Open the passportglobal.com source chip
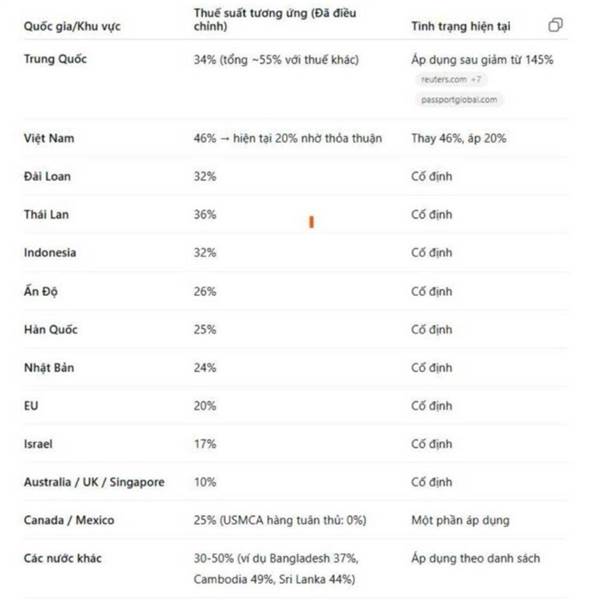Screen dimensions: 600x600 click(459, 100)
